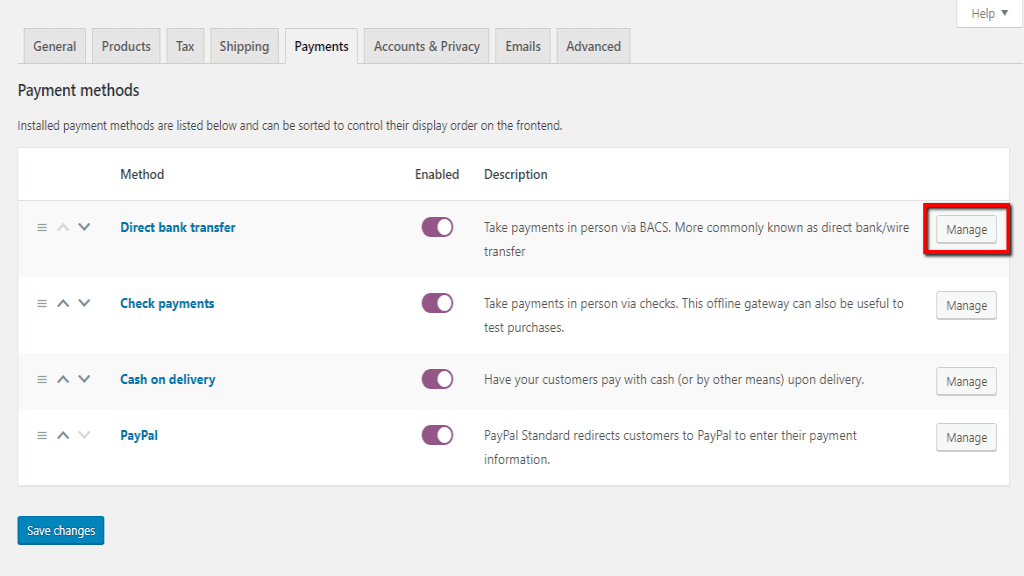Disable the Direct bank transfer toggle
The height and width of the screenshot is (576, 1024).
(x=437, y=228)
